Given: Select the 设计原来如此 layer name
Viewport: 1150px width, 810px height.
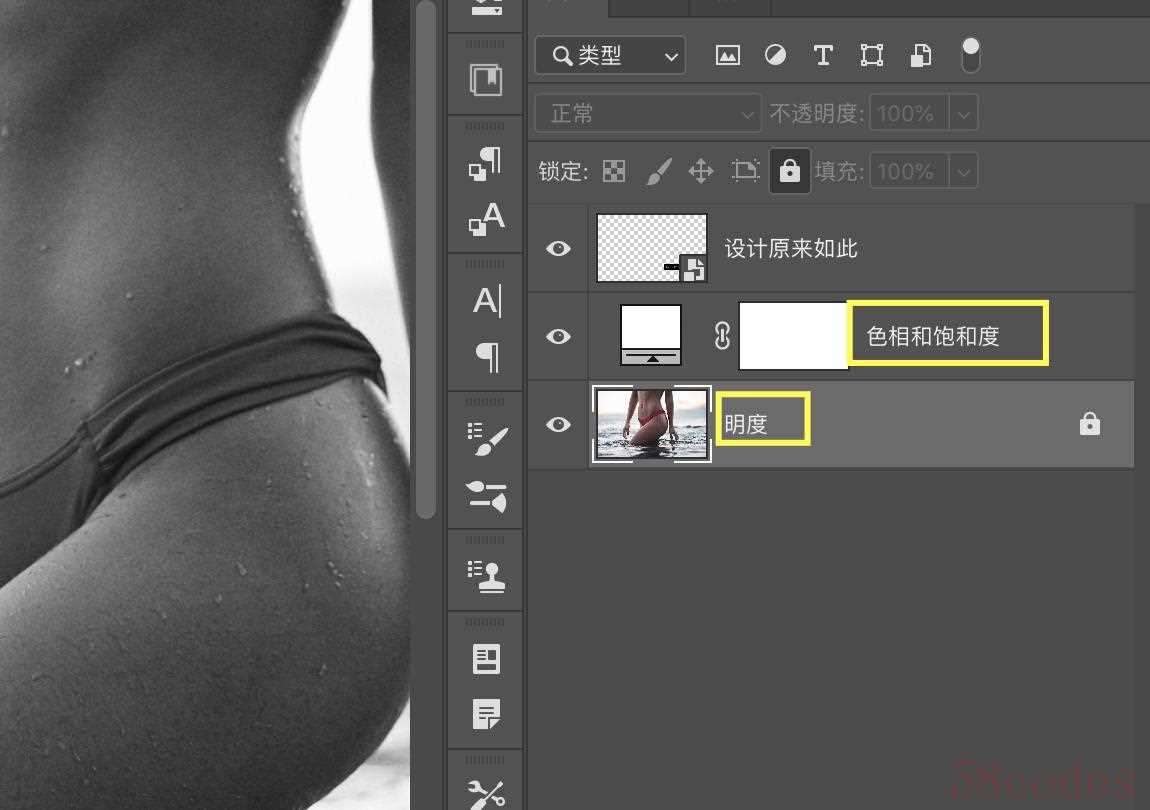Looking at the screenshot, I should pyautogui.click(x=791, y=249).
